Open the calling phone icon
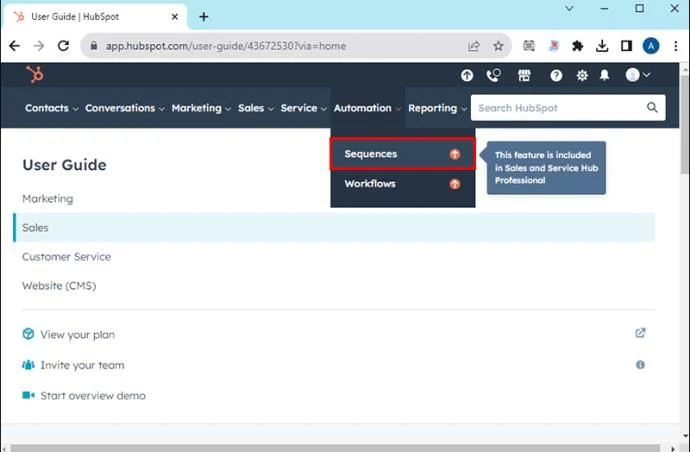Screen dimensions: 690x452 [494, 75]
